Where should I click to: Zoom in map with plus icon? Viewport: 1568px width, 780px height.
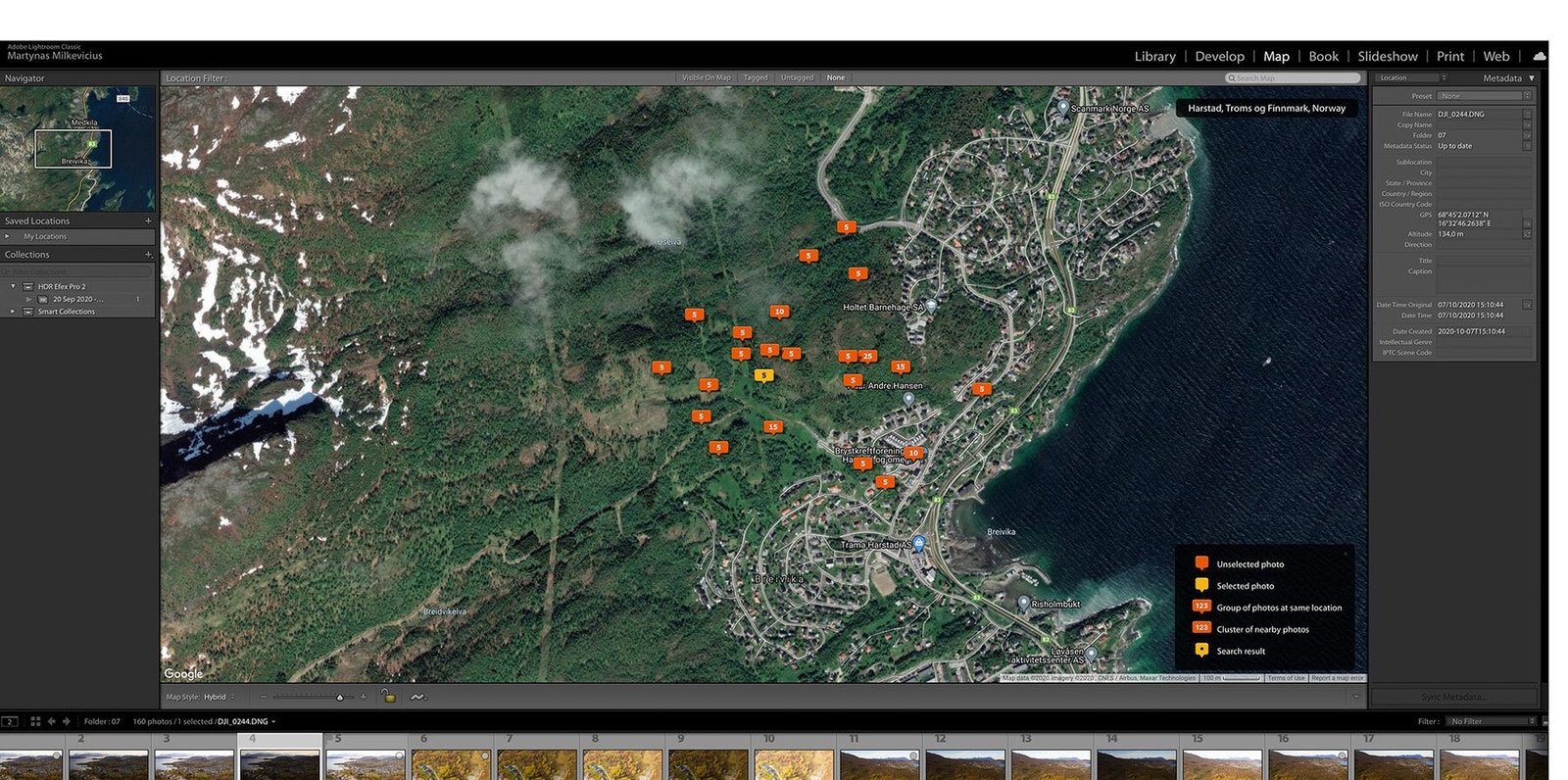(x=363, y=698)
